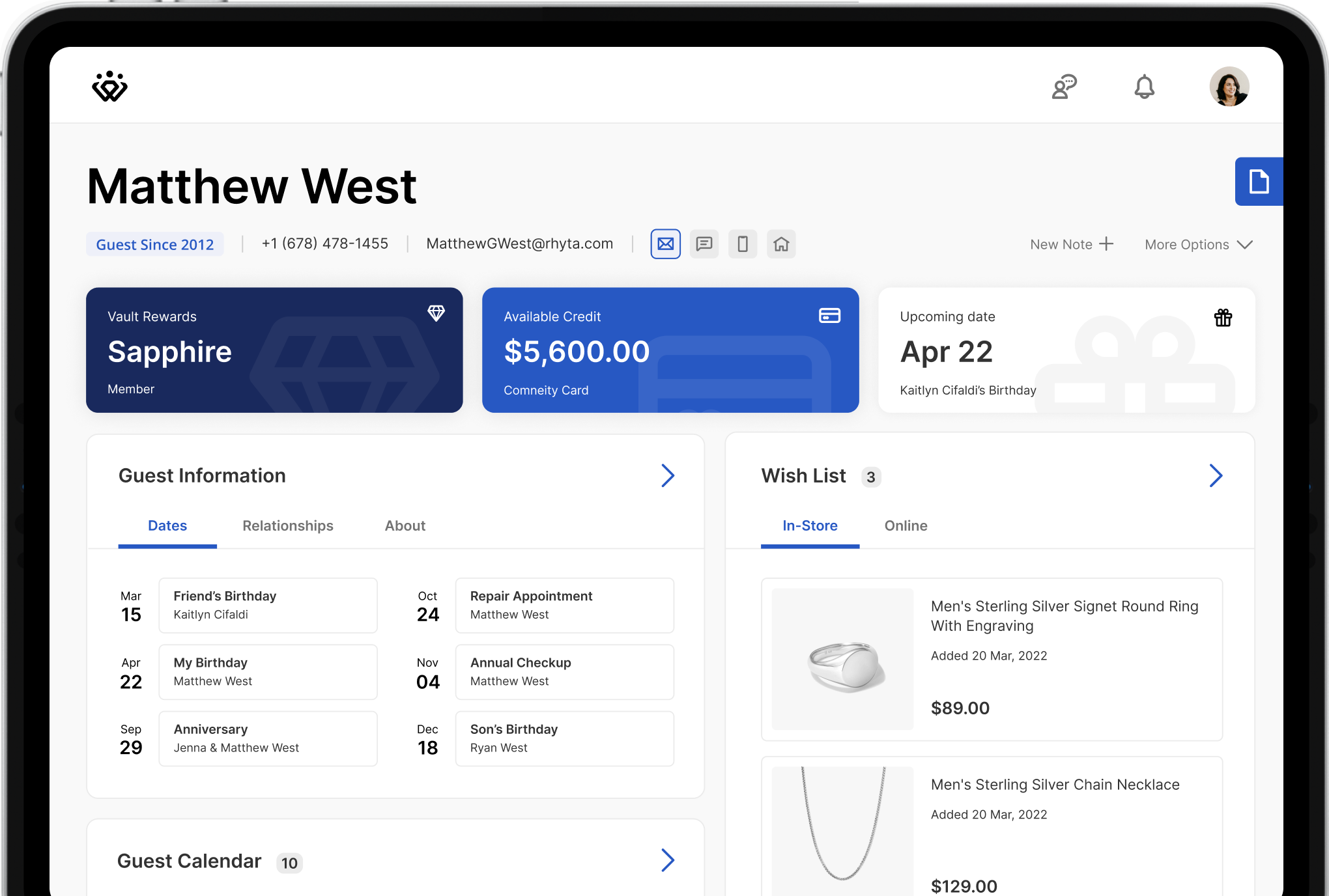The height and width of the screenshot is (896, 1329).
Task: Open notifications via the bell icon
Action: click(x=1145, y=86)
